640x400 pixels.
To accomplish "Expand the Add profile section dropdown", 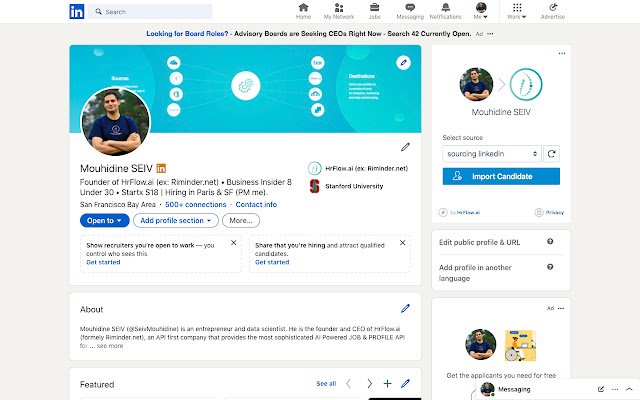I will (176, 220).
